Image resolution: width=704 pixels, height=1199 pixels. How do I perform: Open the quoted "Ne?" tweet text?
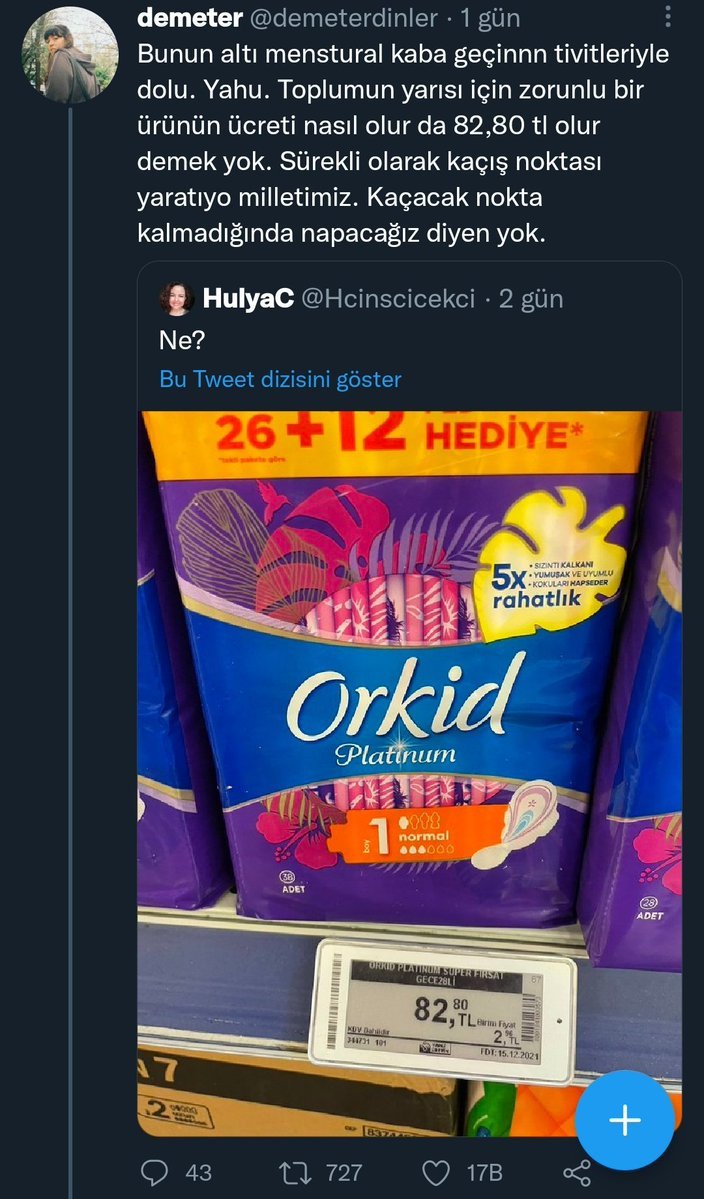182,340
